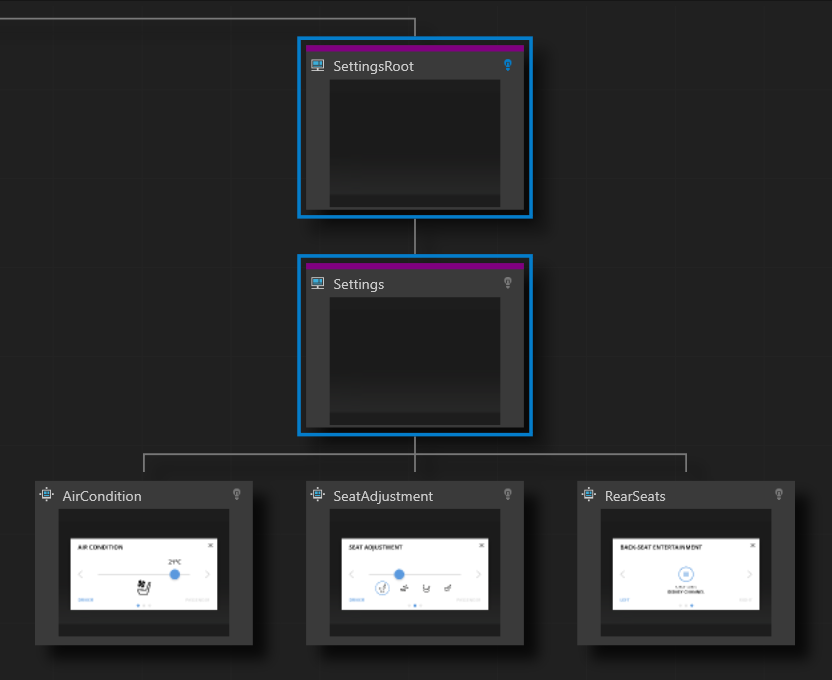
Task: Click the AirCondition node type icon
Action: (x=46, y=495)
